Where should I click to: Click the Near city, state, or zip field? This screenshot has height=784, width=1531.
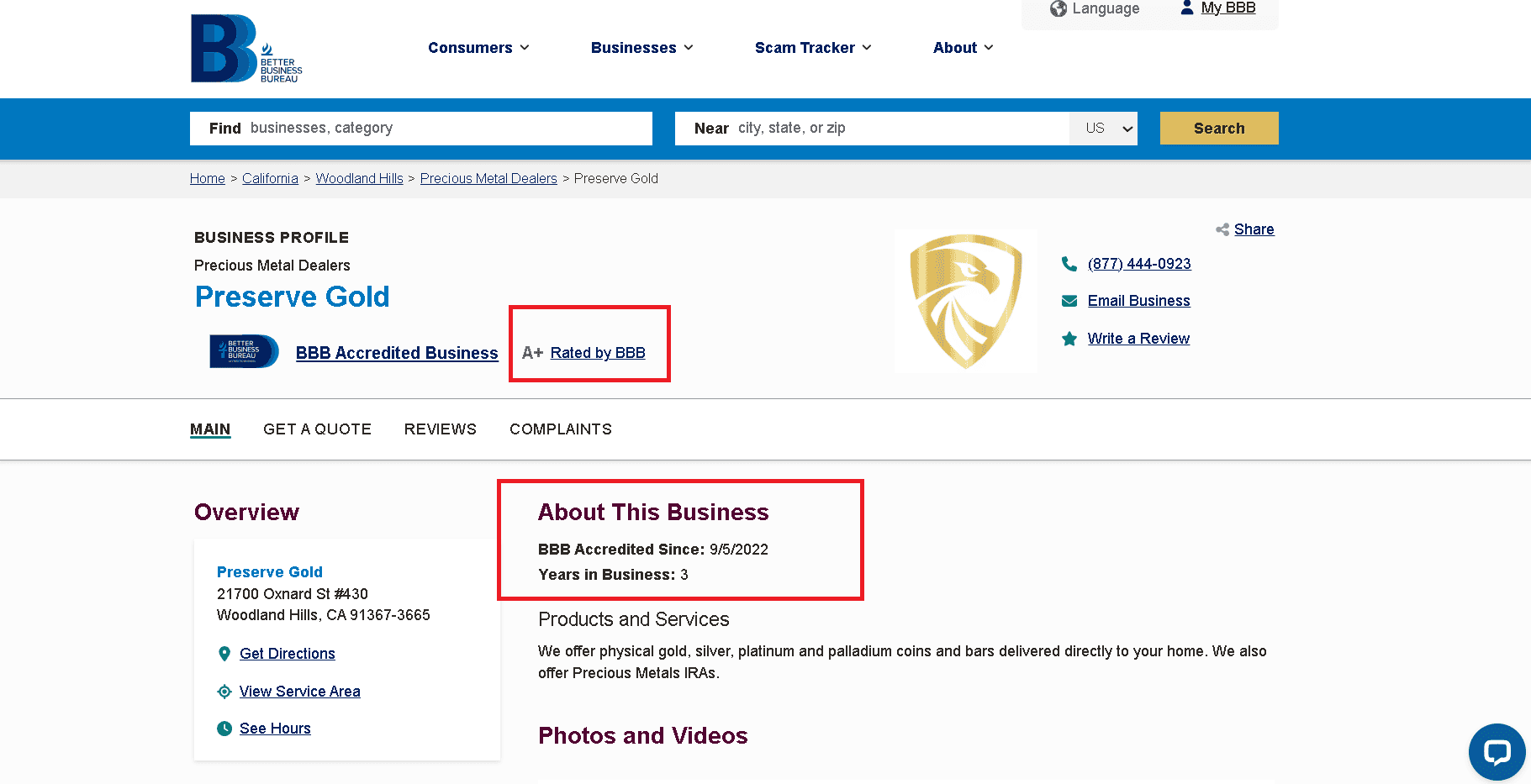pos(872,129)
